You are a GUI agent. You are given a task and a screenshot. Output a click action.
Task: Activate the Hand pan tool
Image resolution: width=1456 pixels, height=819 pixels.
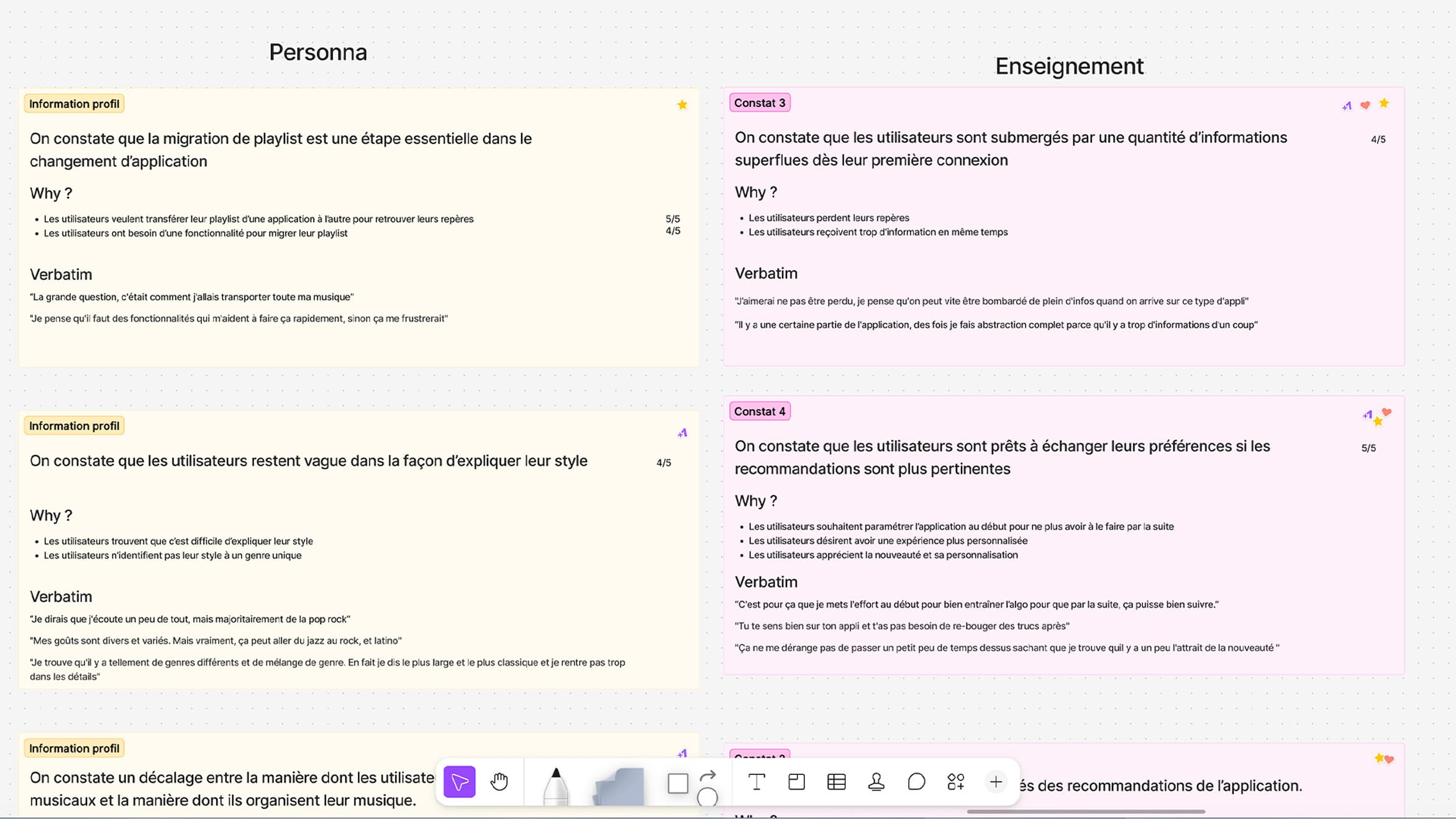(499, 782)
